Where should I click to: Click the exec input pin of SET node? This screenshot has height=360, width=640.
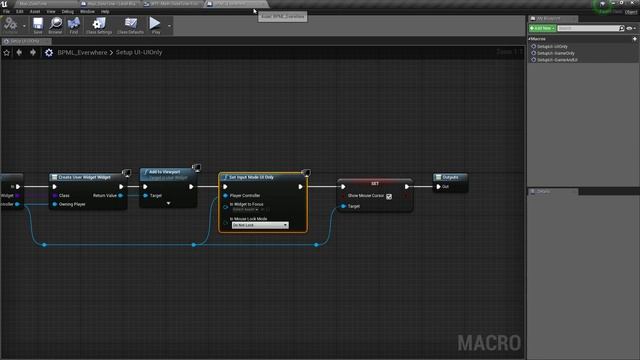343,187
